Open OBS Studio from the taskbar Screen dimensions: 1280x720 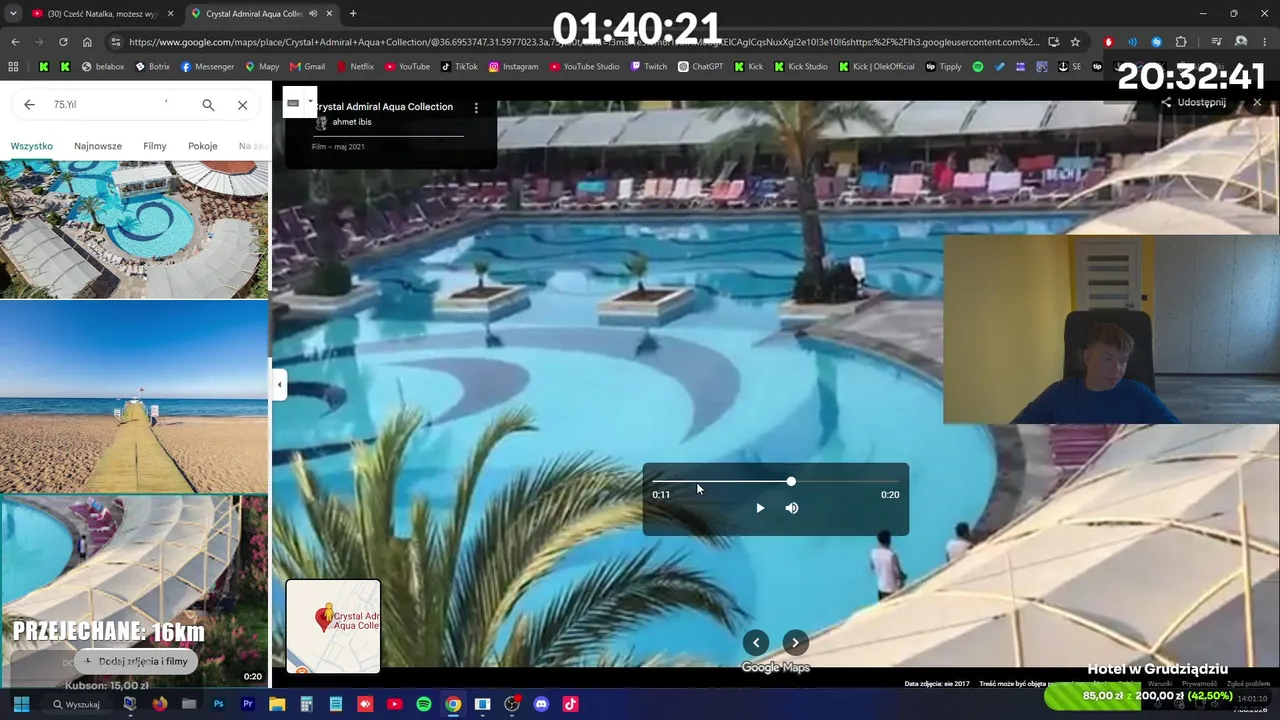coord(512,704)
